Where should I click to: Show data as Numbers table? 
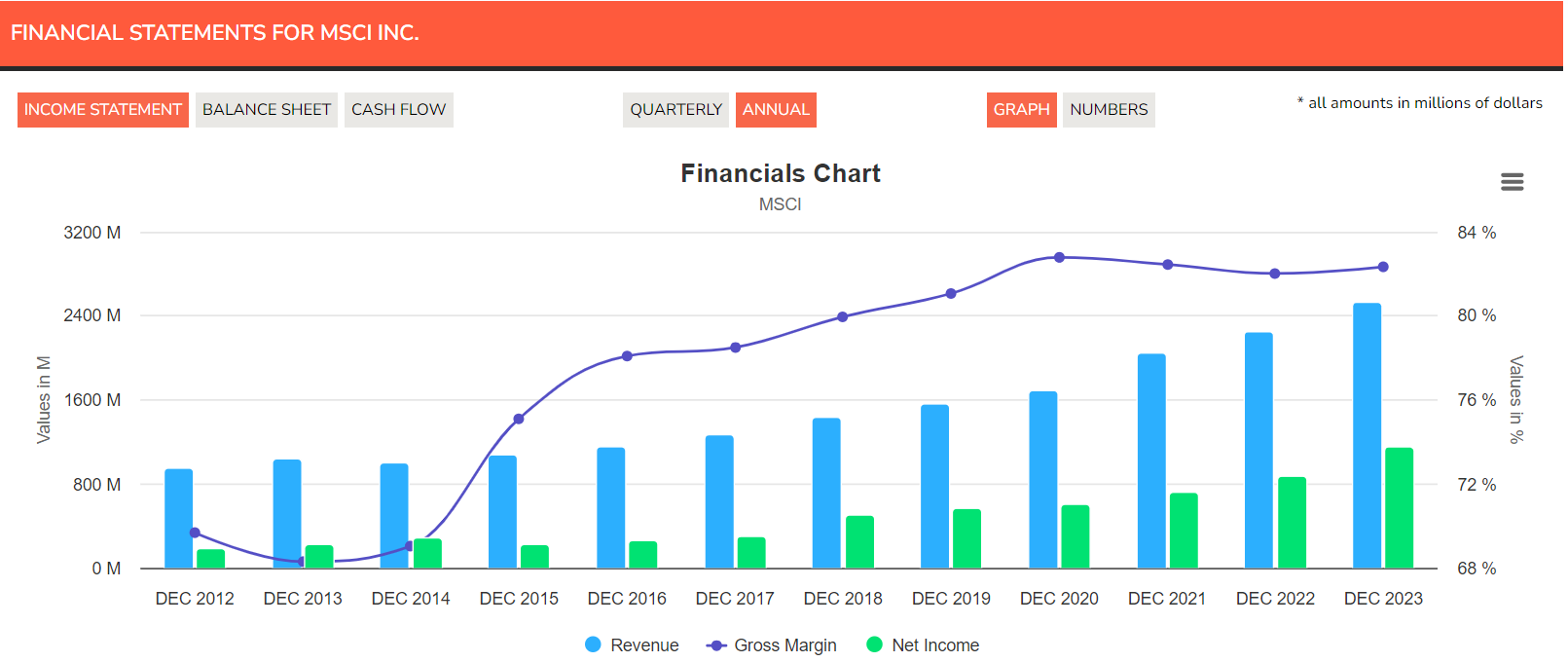point(1109,110)
